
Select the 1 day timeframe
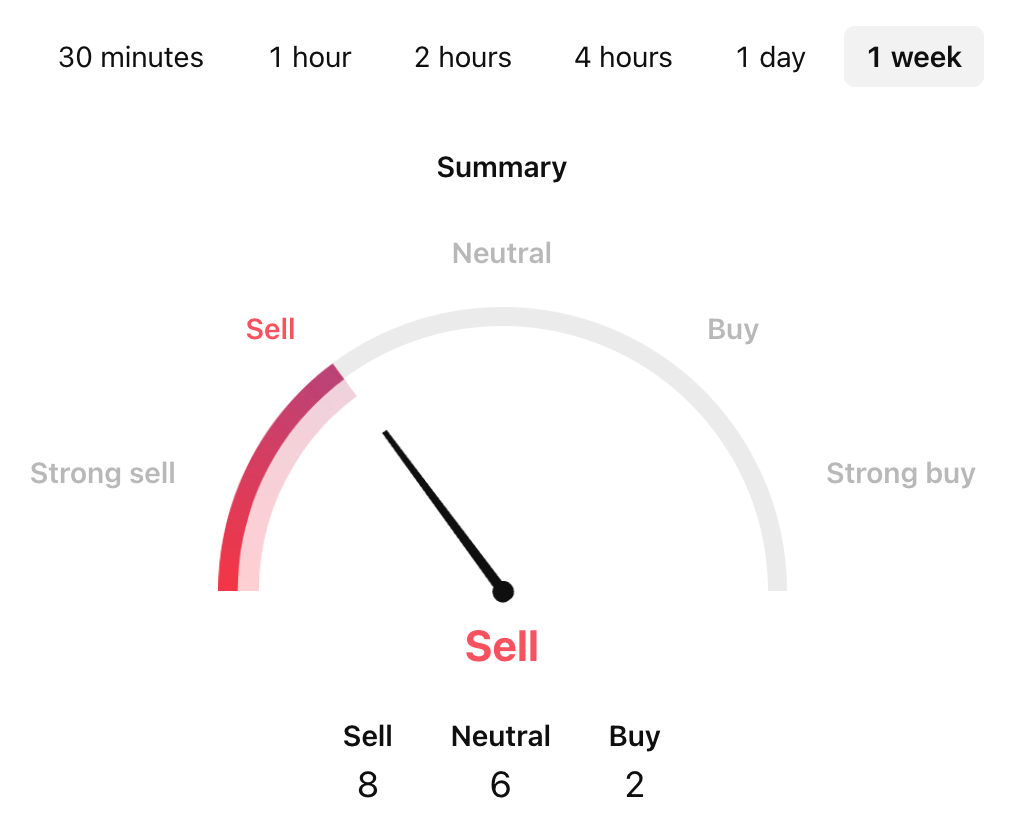click(x=770, y=57)
